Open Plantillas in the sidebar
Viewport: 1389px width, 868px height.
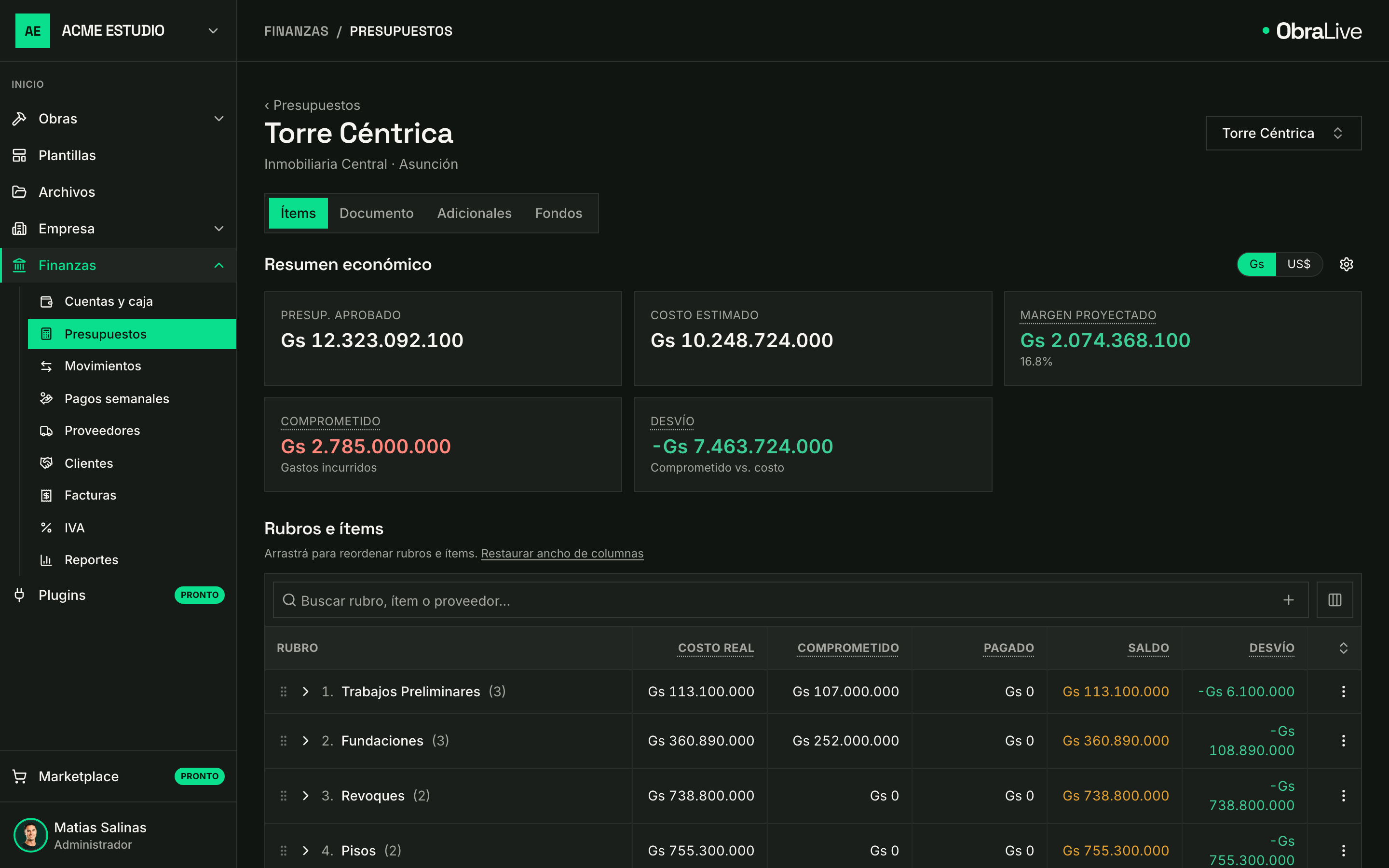[x=118, y=155]
